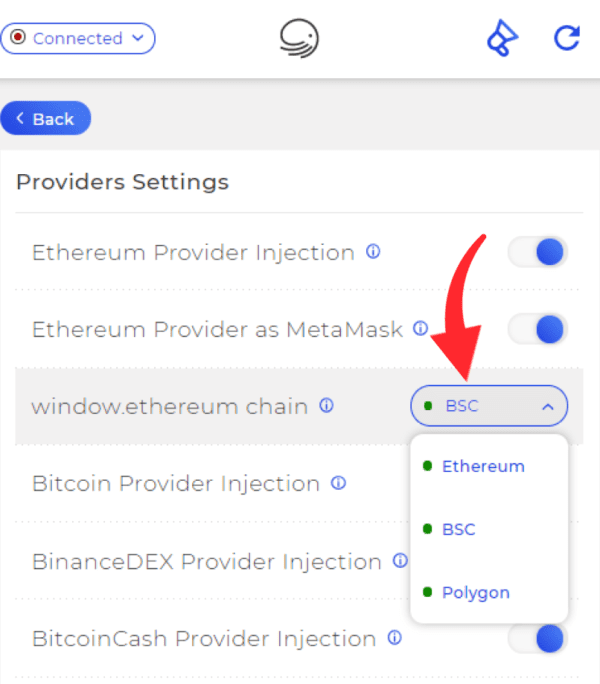Open info icon next to window.ethereum chain

click(326, 405)
